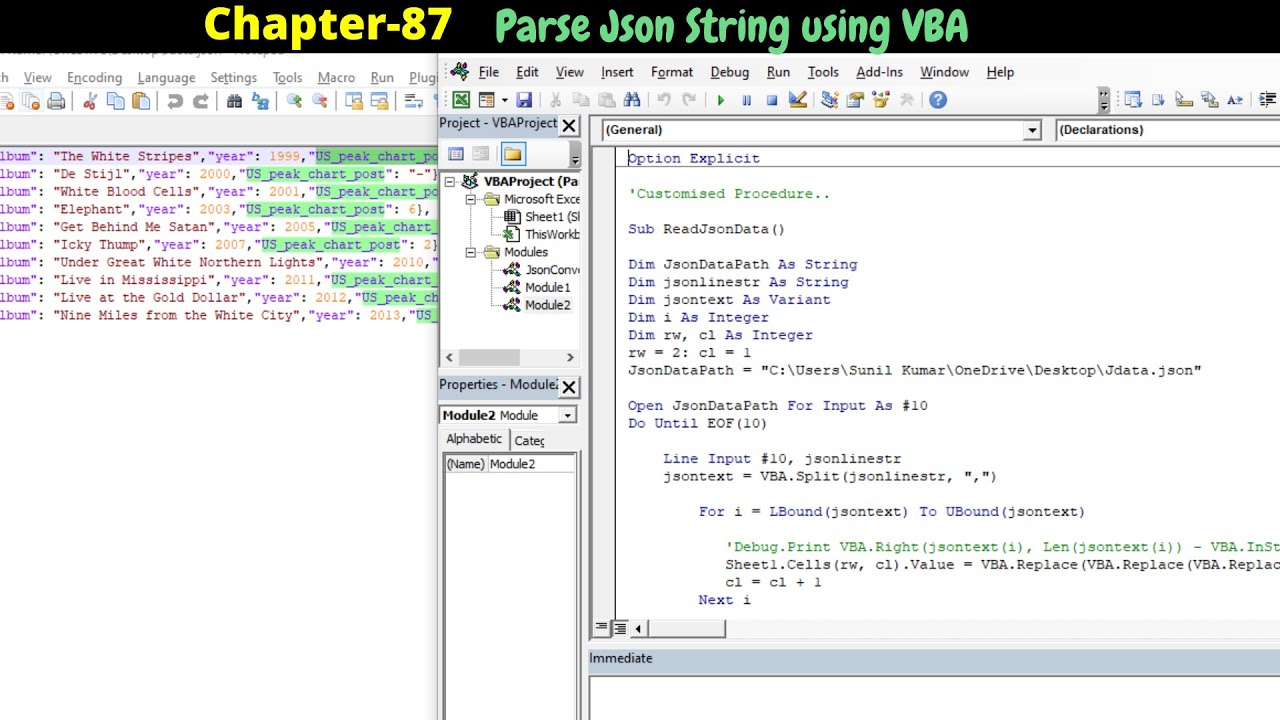Collapse the Modules folder in project tree

[470, 252]
